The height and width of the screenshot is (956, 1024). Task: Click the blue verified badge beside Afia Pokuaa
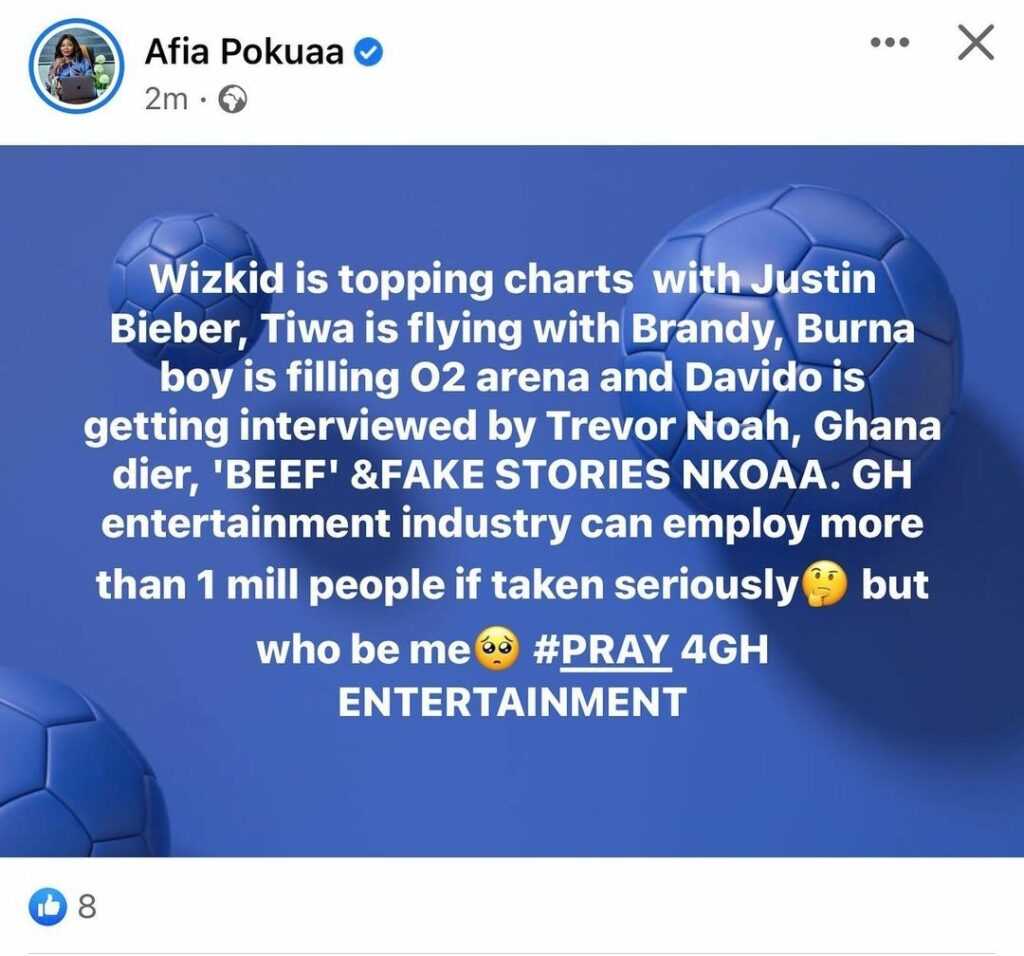368,52
